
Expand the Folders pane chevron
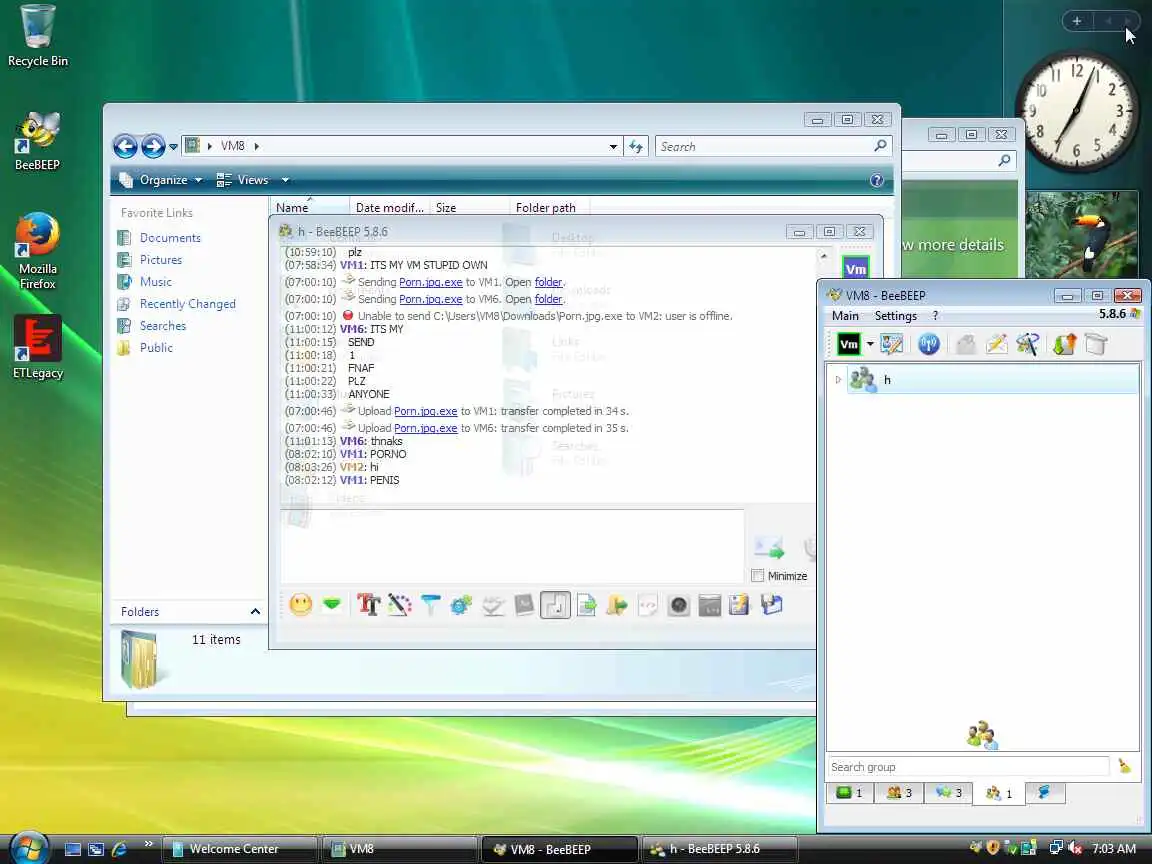pyautogui.click(x=255, y=611)
